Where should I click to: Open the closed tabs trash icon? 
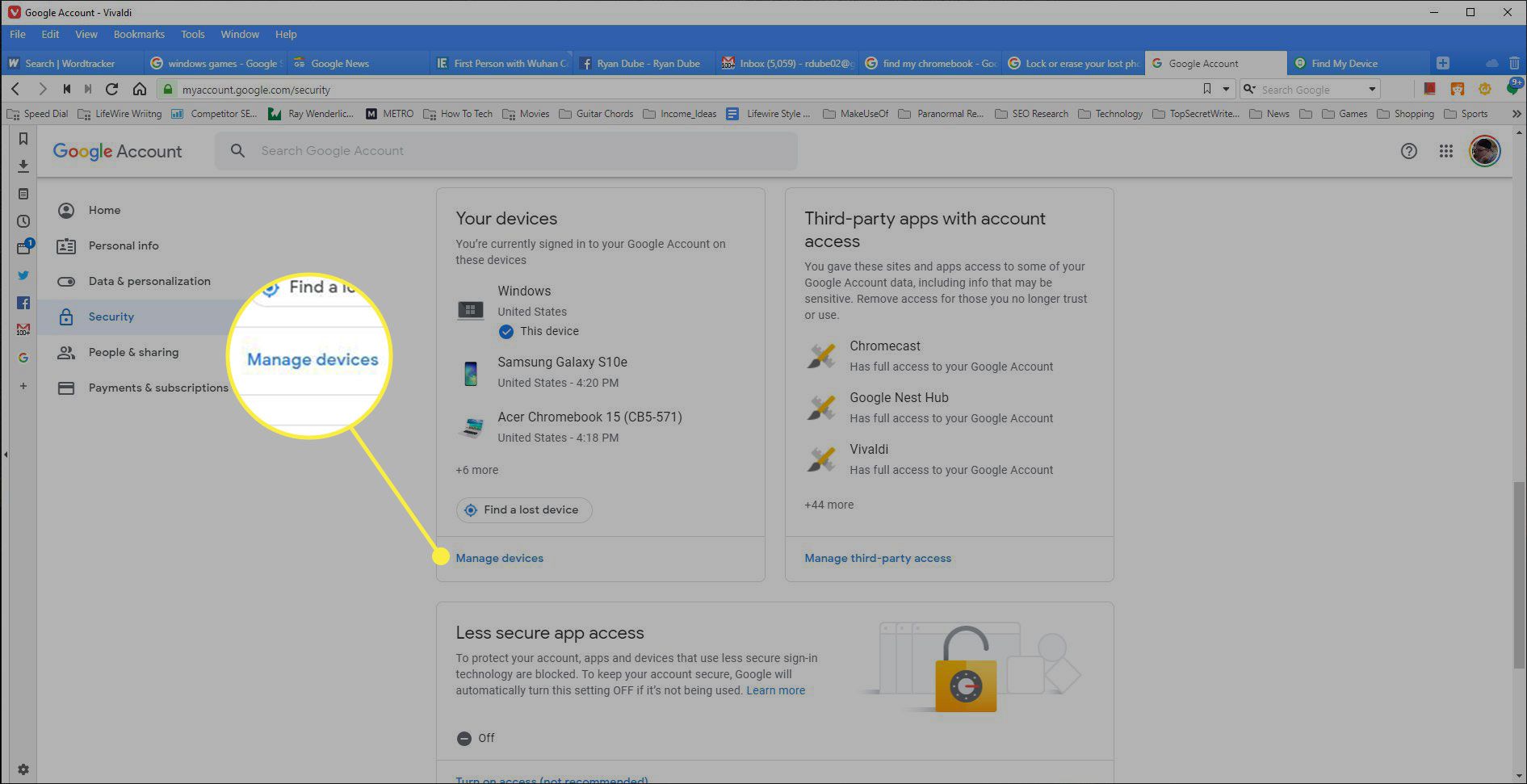pos(1514,63)
